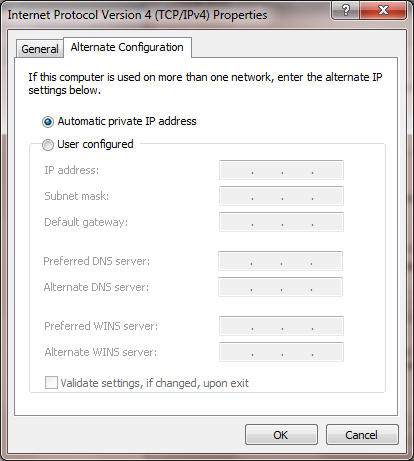The width and height of the screenshot is (414, 461).
Task: Select the Alternate Configuration tab
Action: click(127, 47)
